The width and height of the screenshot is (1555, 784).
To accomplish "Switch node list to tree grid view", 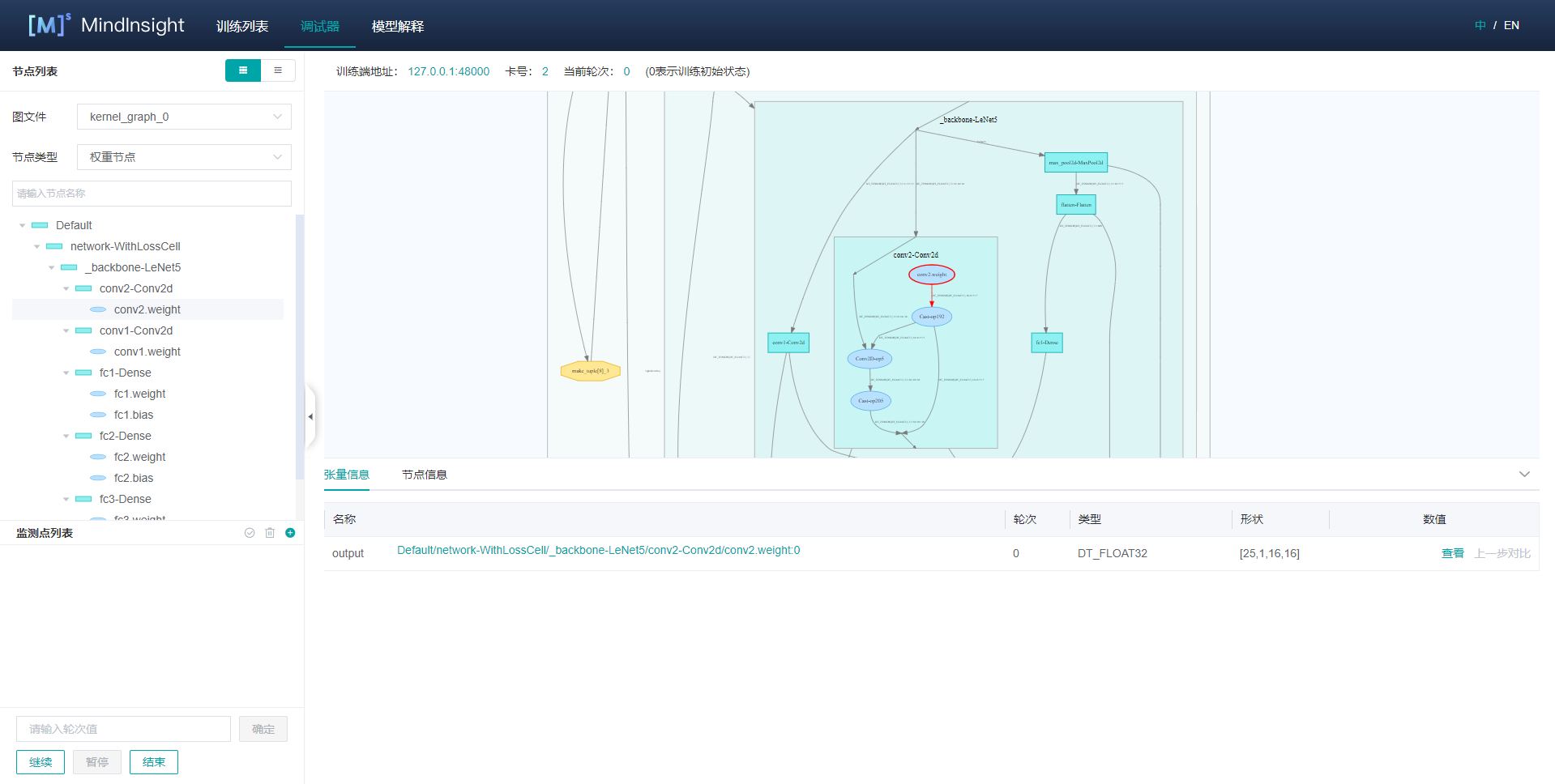I will [243, 70].
